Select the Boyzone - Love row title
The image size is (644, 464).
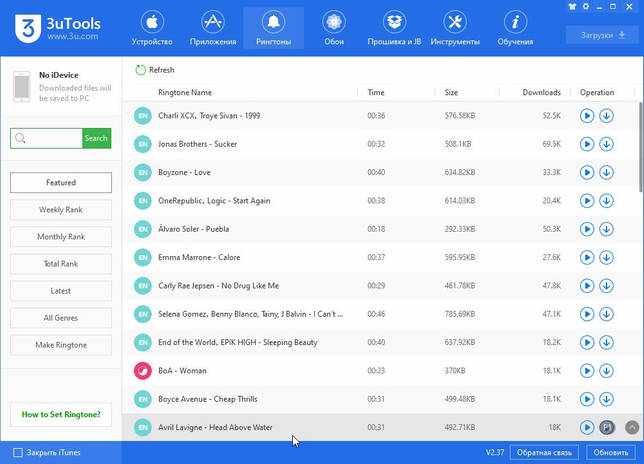coord(184,172)
